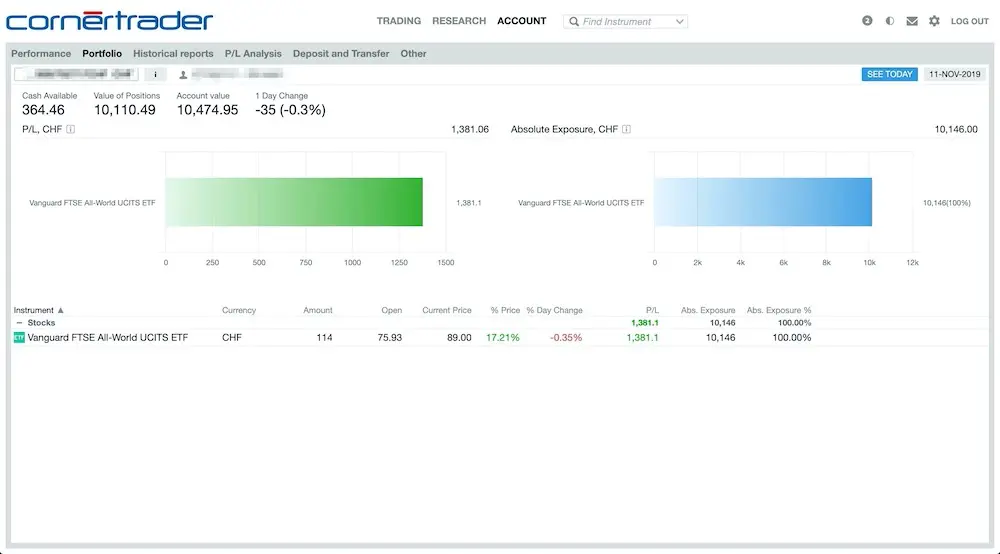The width and height of the screenshot is (1000, 554).
Task: Open the P/L Analysis tab
Action: (x=253, y=54)
